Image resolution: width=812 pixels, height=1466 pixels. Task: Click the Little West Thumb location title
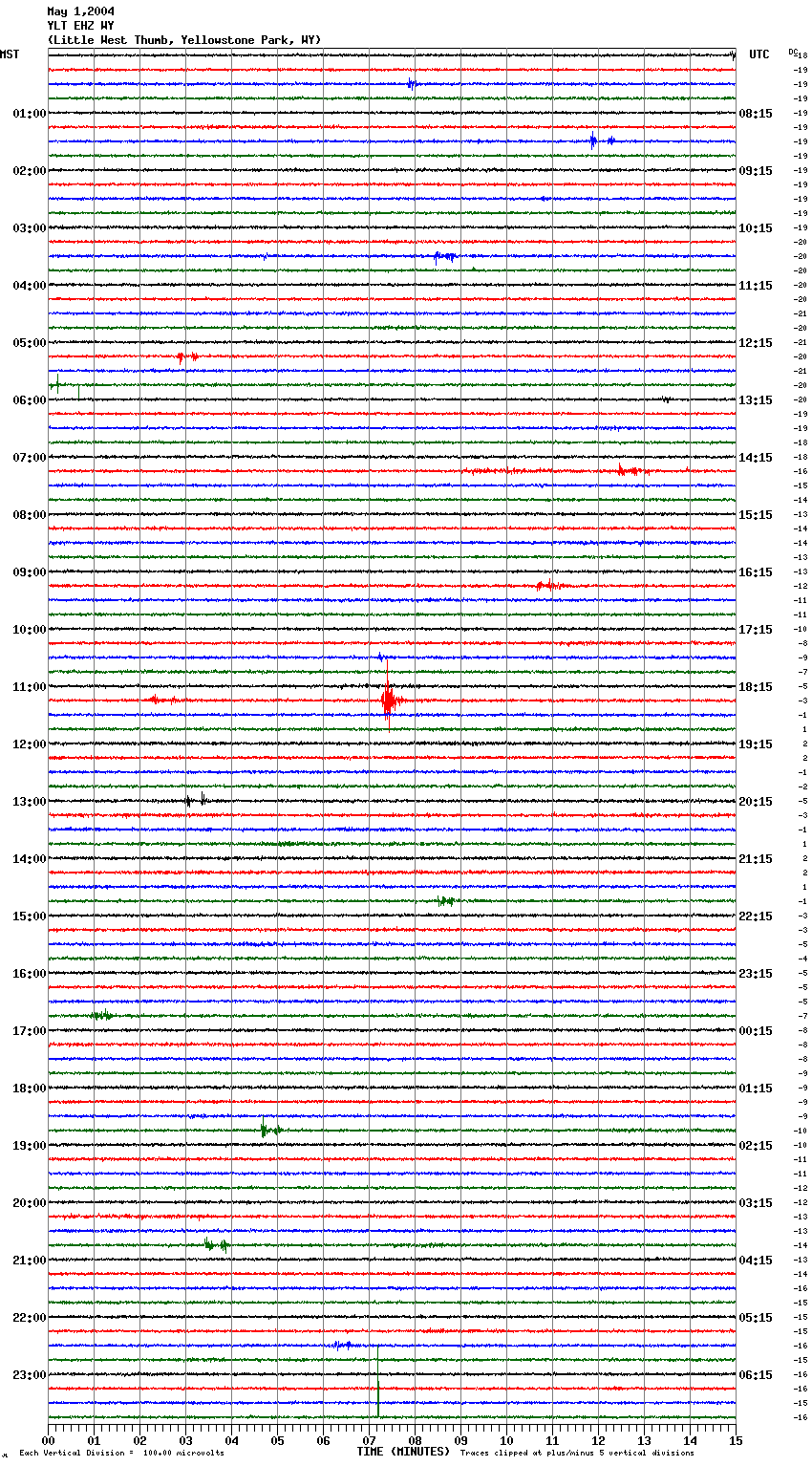184,40
